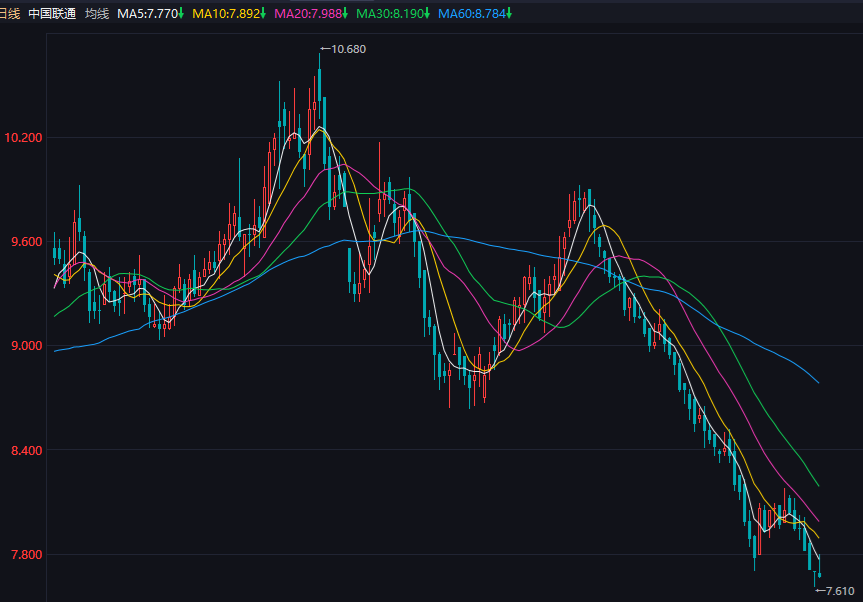Viewport: 863px width, 602px height.
Task: Select the 日线 daily chart tab
Action: point(10,13)
